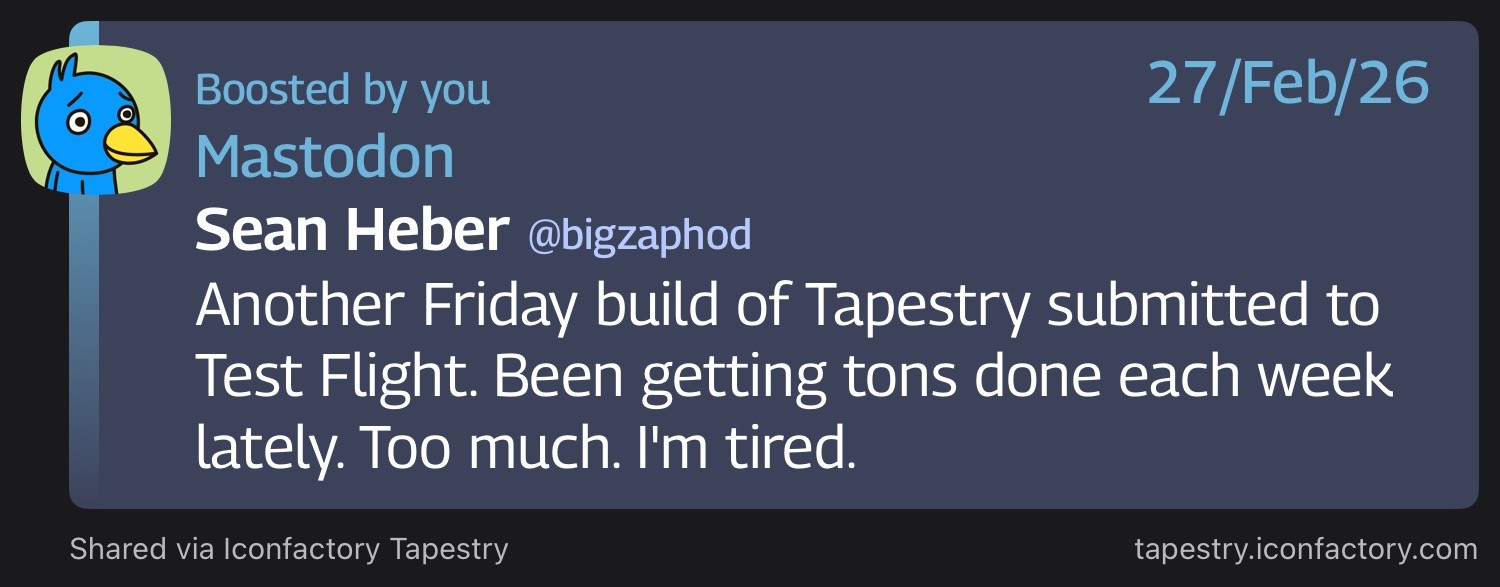The image size is (1500, 587).
Task: Click "Tapestry" in the post text
Action: 918,308
